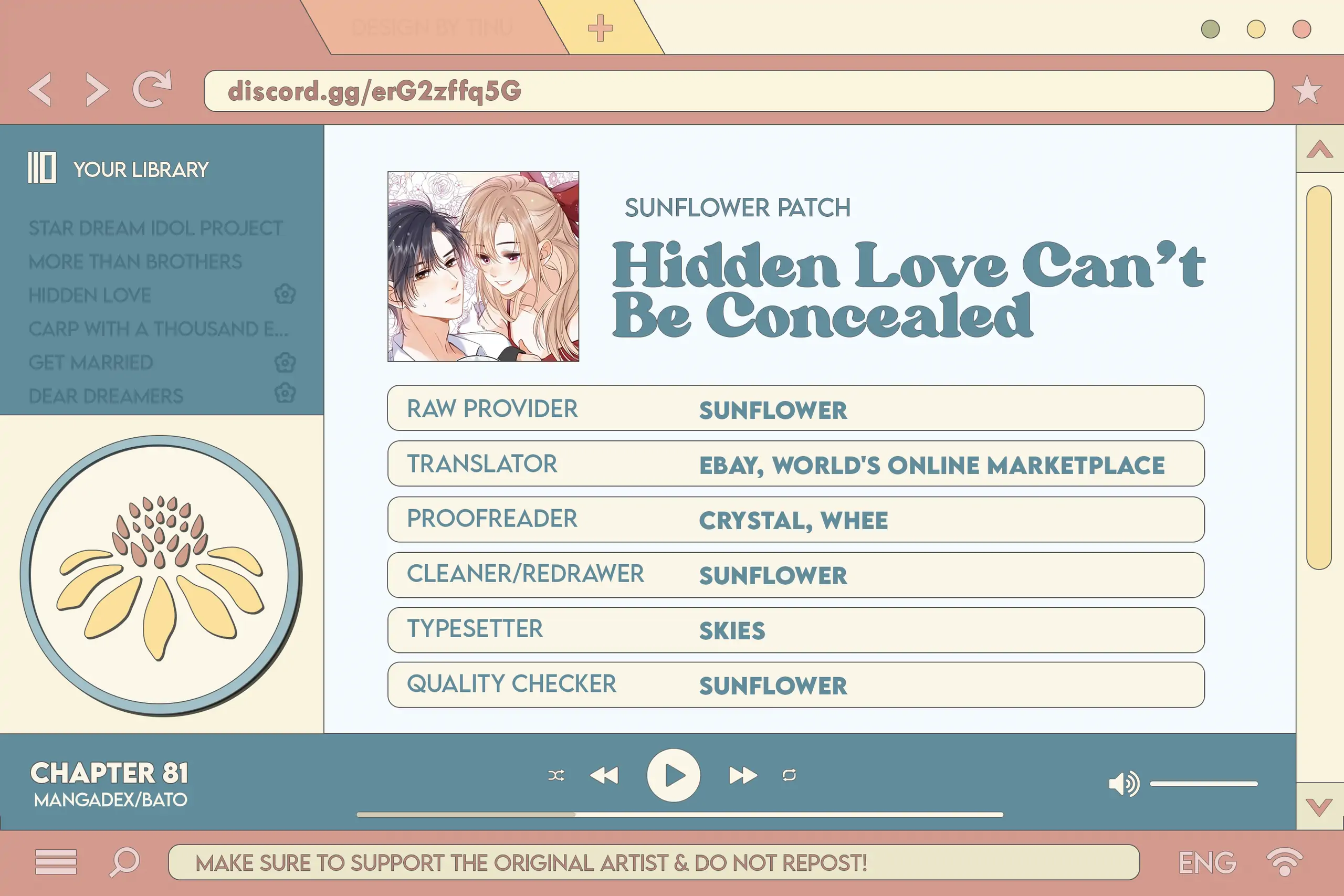Select the Star Dream Idol Project item

coord(155,228)
